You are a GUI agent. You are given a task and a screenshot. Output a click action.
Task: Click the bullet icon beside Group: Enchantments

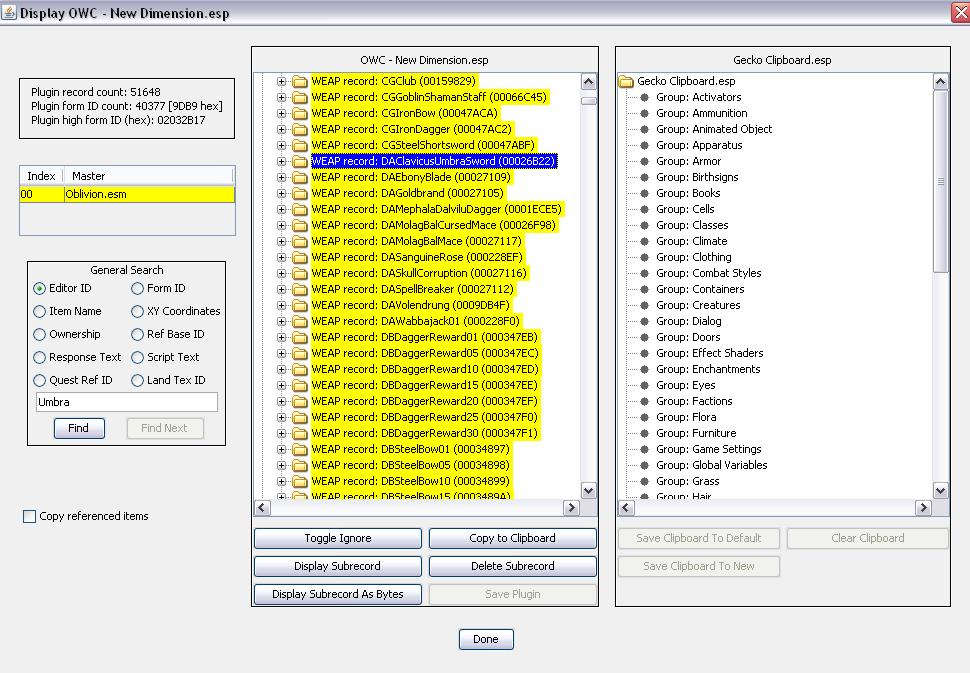(645, 369)
